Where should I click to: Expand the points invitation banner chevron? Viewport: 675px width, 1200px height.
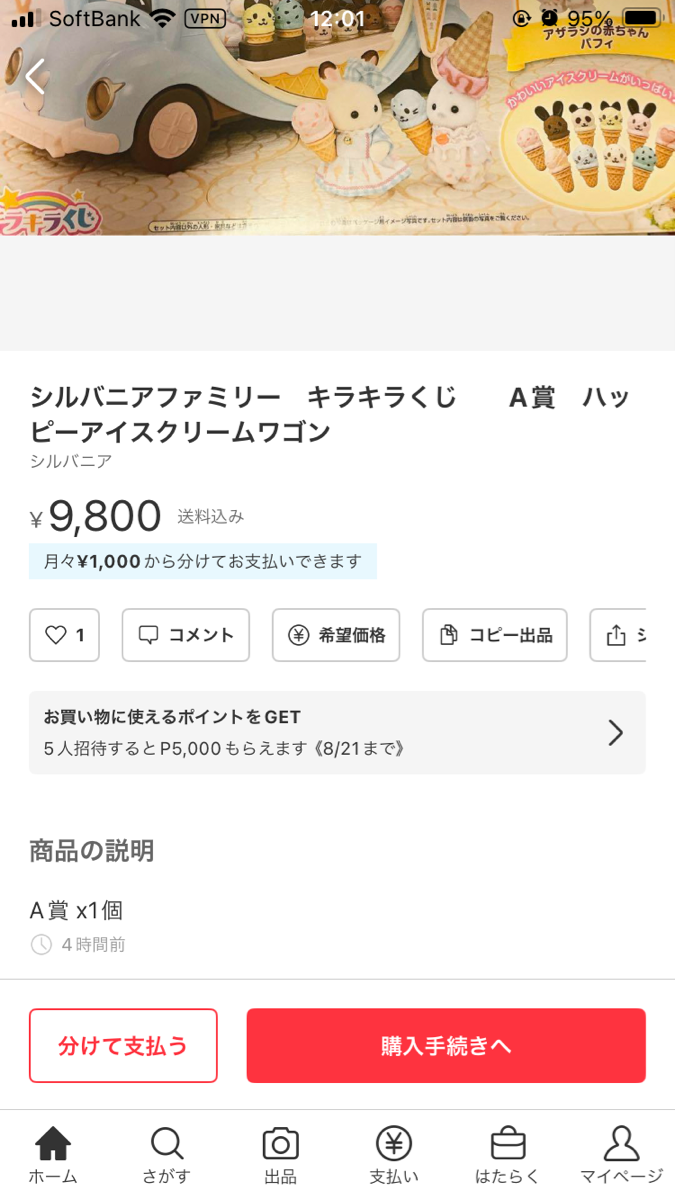(616, 733)
